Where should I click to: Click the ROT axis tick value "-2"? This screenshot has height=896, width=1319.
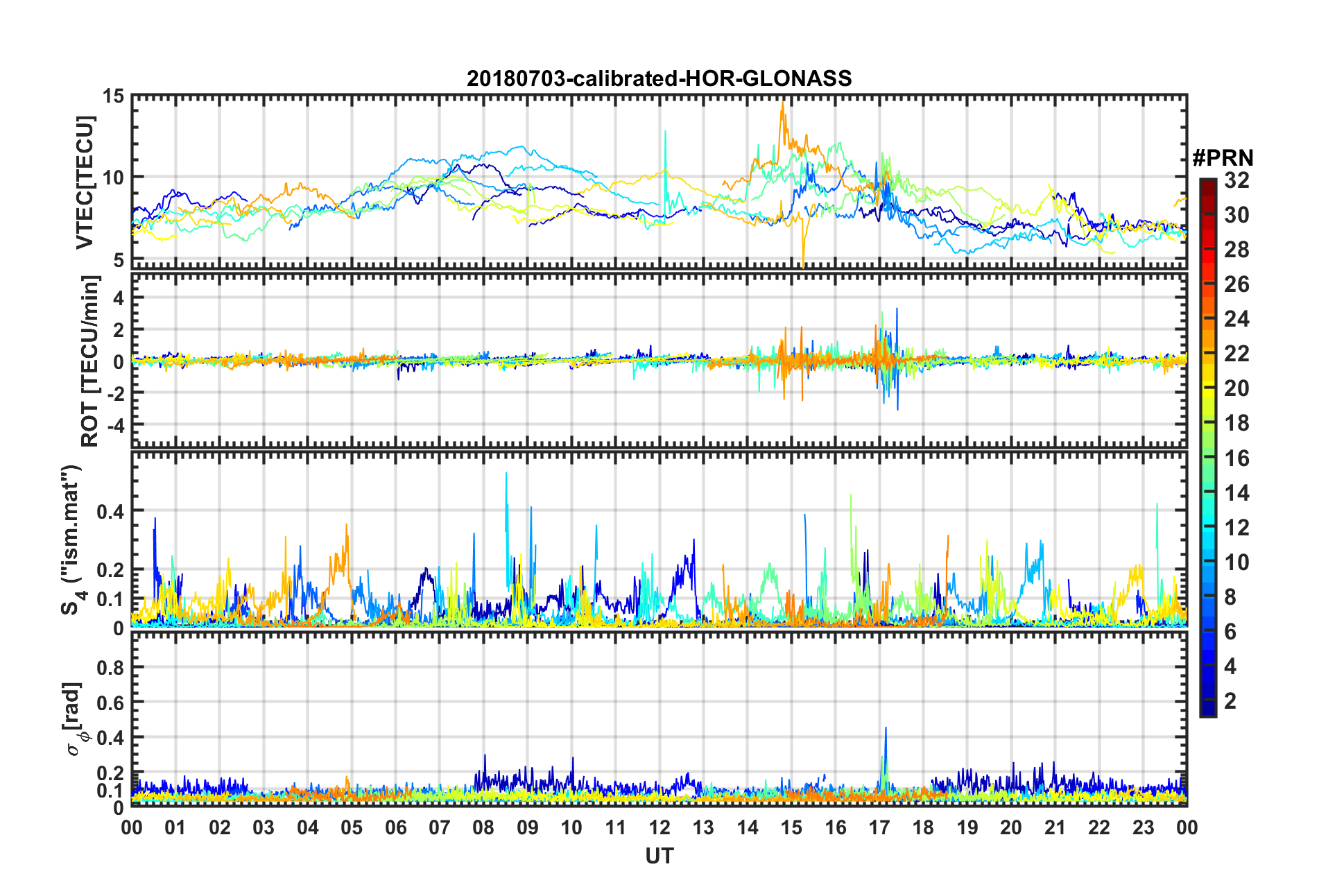click(x=115, y=393)
